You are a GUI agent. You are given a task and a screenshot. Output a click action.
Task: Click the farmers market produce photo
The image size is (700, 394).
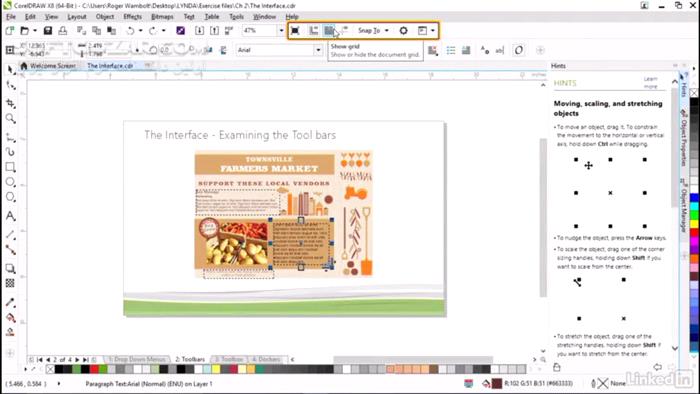pos(237,245)
